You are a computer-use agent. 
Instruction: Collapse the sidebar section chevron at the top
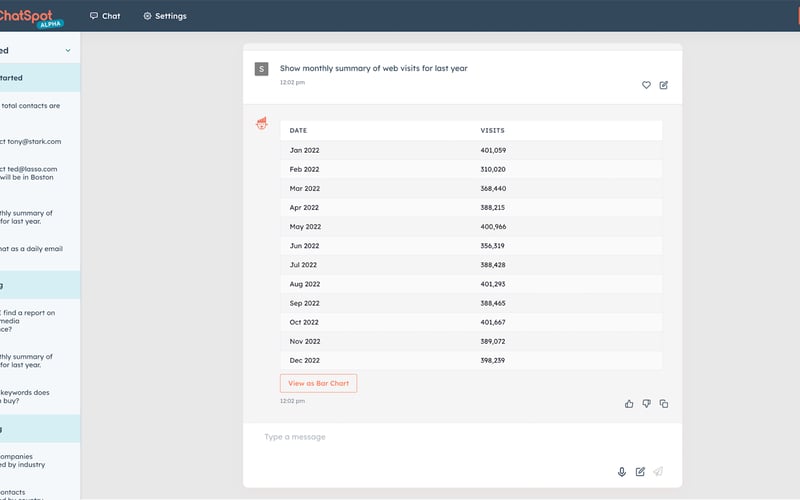pyautogui.click(x=68, y=51)
